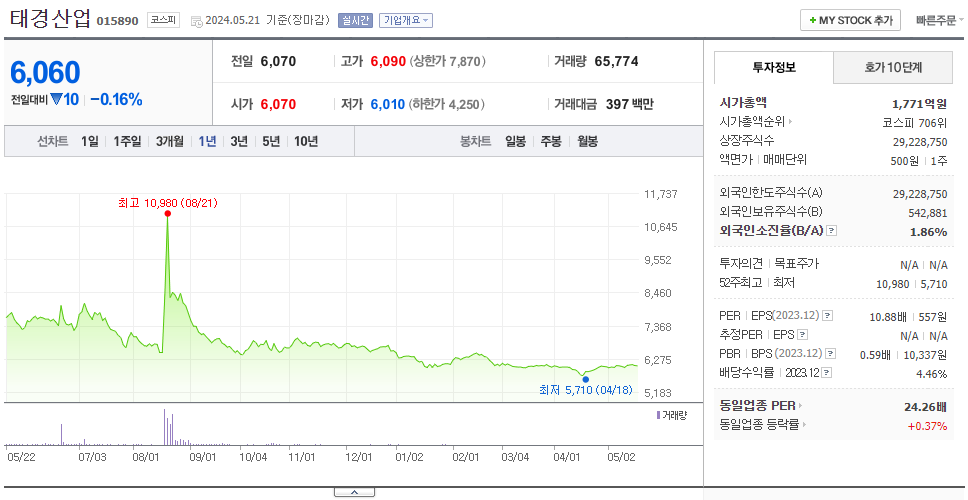
Task: Select 3년 line chart period
Action: pos(239,141)
